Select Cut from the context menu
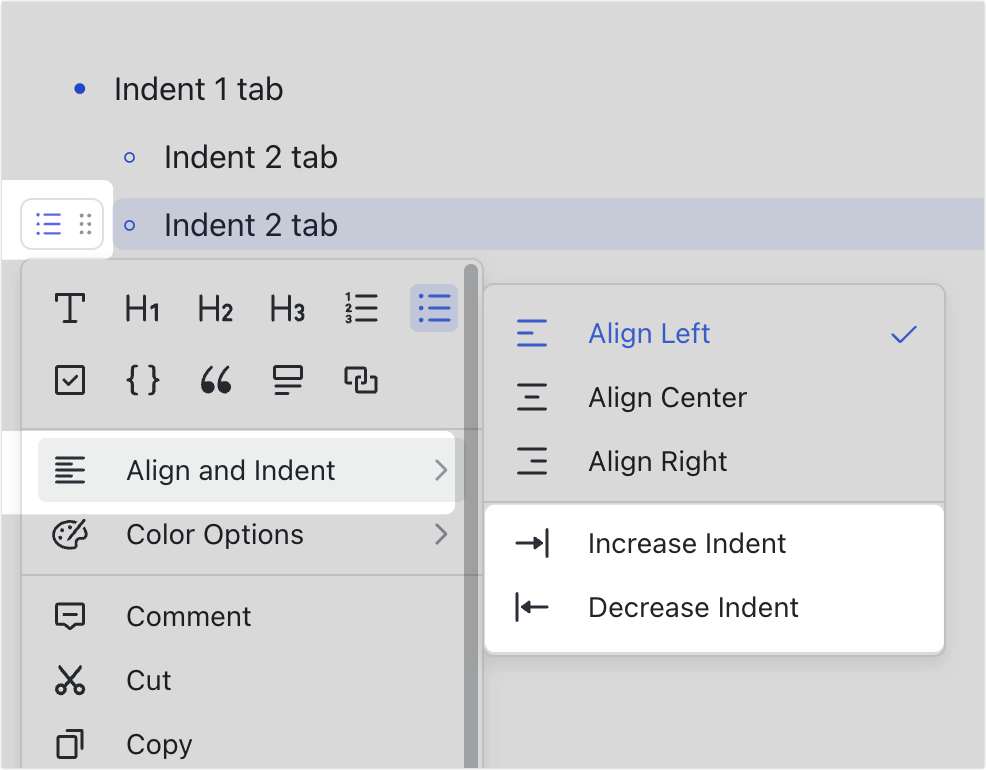The height and width of the screenshot is (770, 986). click(x=148, y=680)
